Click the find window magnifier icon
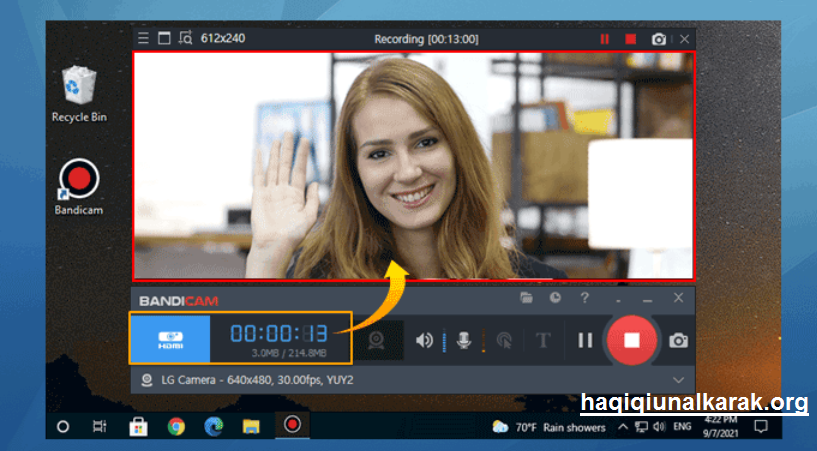This screenshot has width=817, height=451. point(185,38)
